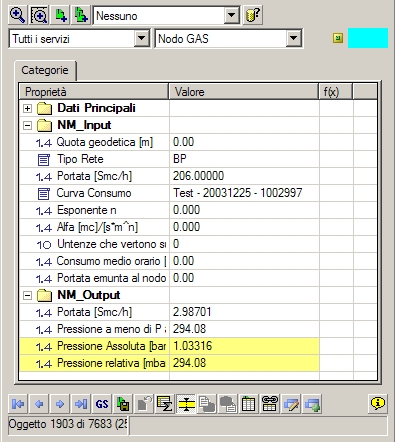This screenshot has height=442, width=395.
Task: Click the yellow info speech bubble icon
Action: click(377, 403)
